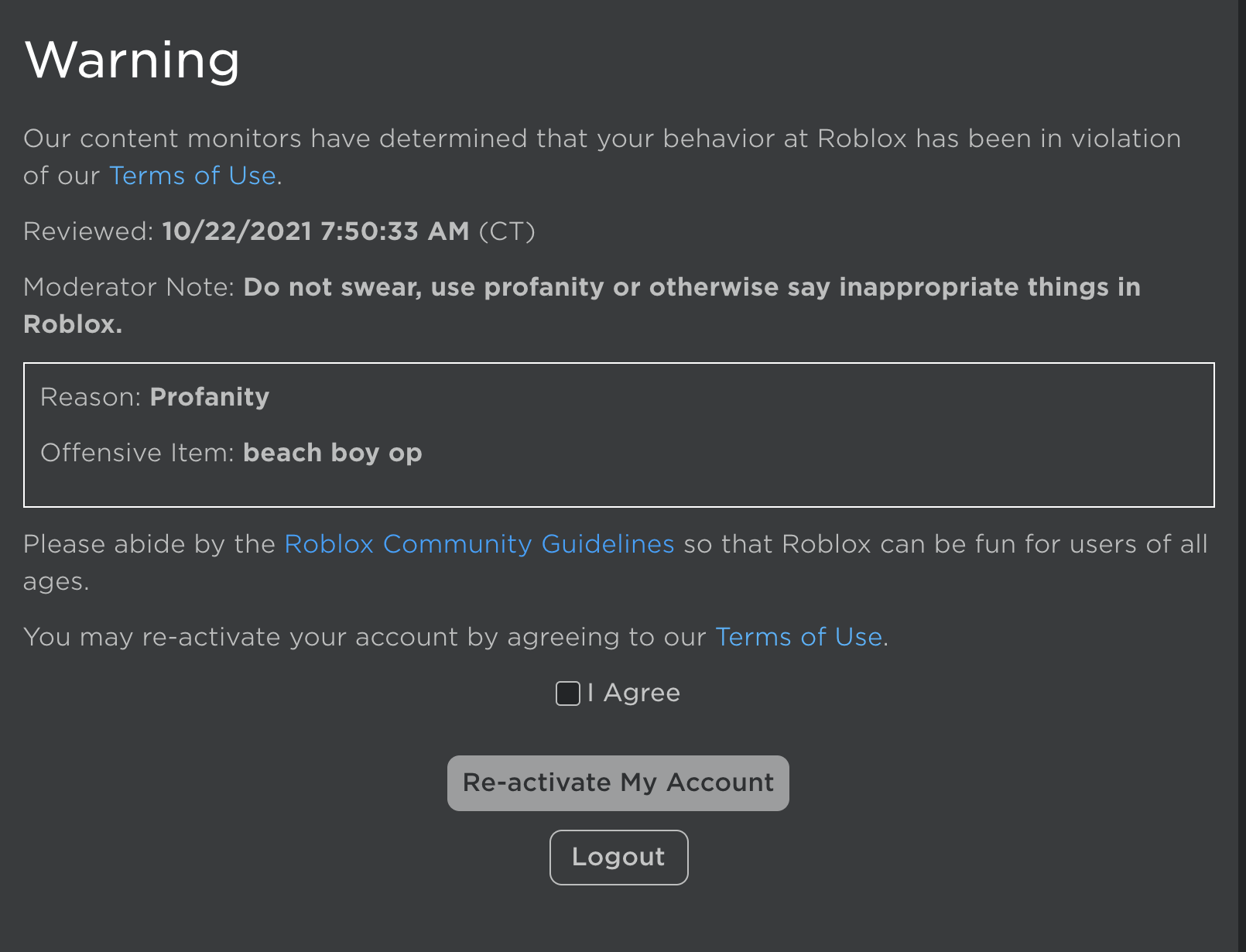
Task: Open the Roblox Community Guidelines link
Action: tap(479, 544)
